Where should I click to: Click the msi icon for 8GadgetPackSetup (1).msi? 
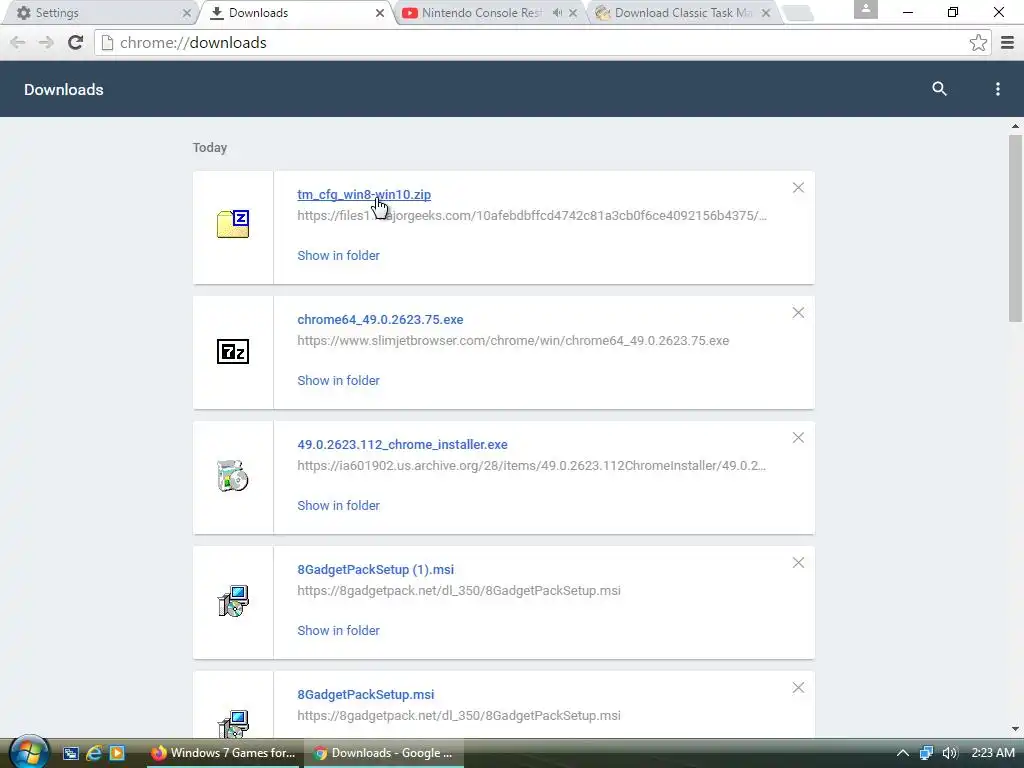coord(233,601)
